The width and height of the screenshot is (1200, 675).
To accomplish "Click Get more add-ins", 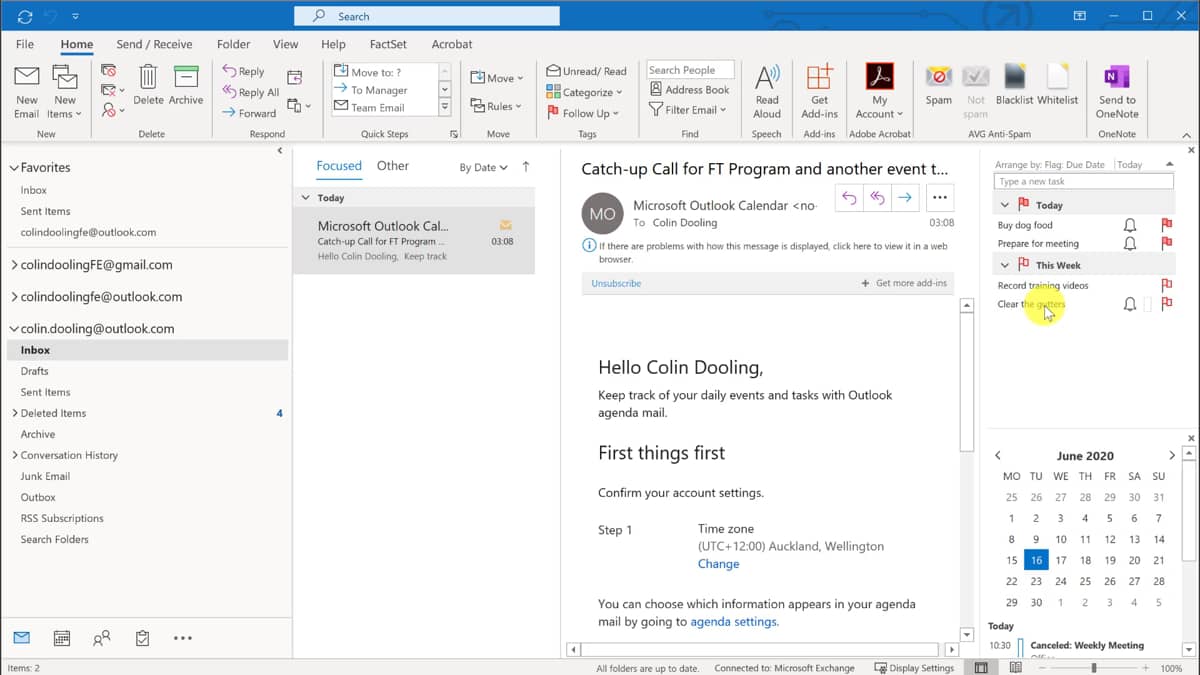I will pos(904,284).
